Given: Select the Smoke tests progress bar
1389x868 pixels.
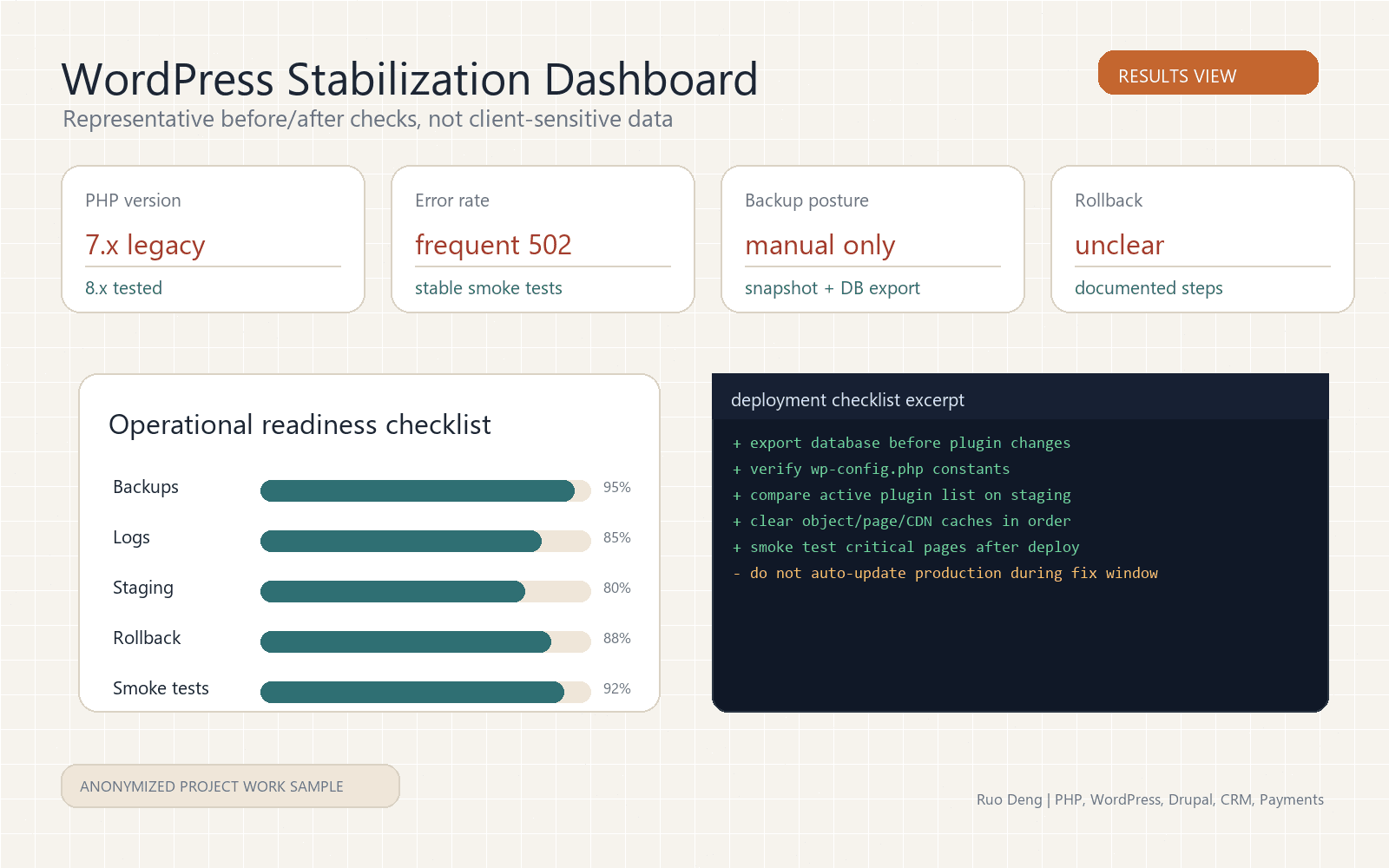Looking at the screenshot, I should pyautogui.click(x=425, y=692).
